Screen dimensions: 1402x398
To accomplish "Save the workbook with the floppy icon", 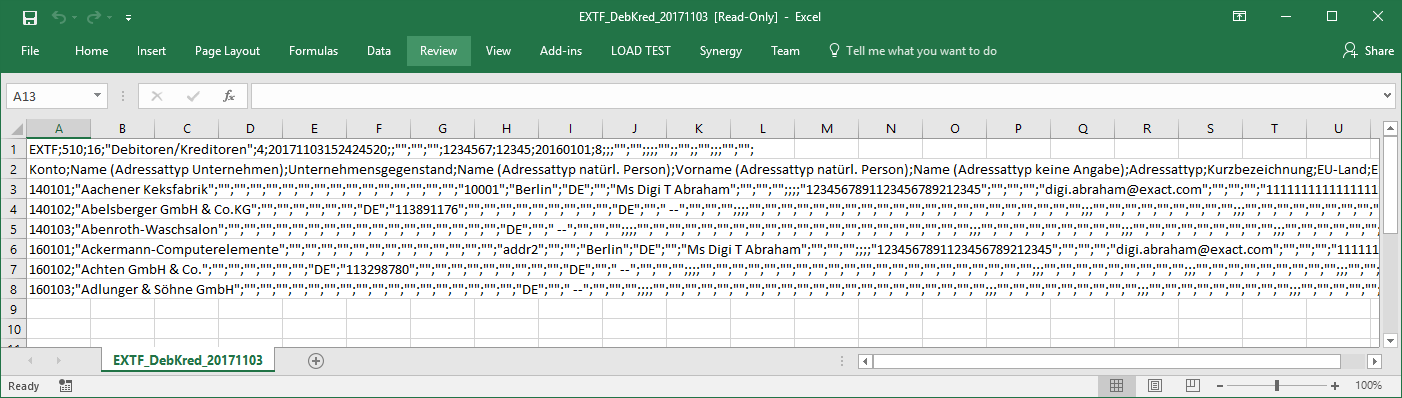I will click(30, 17).
